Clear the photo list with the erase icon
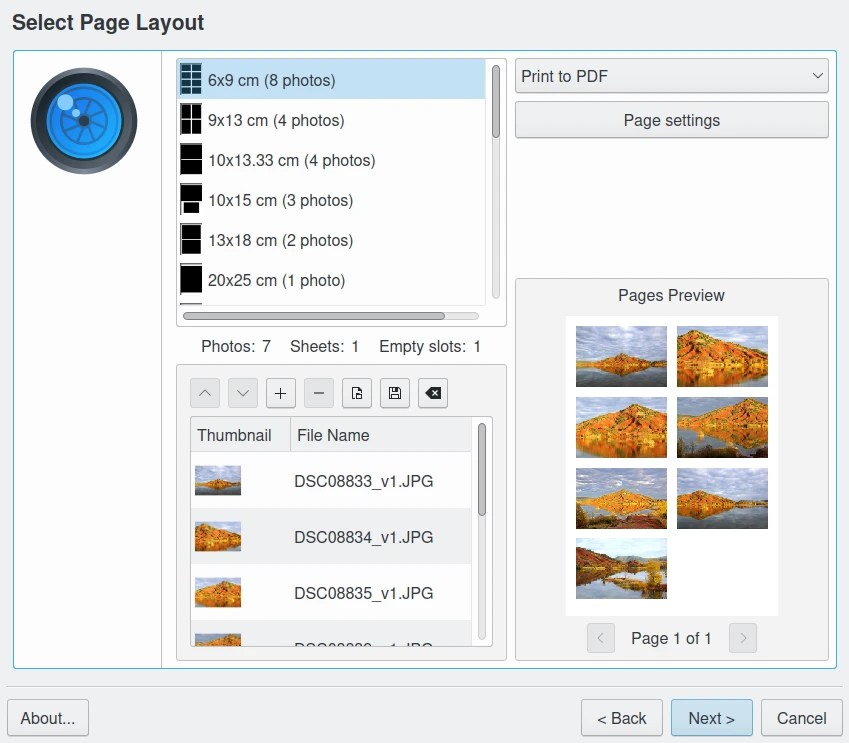 point(432,392)
